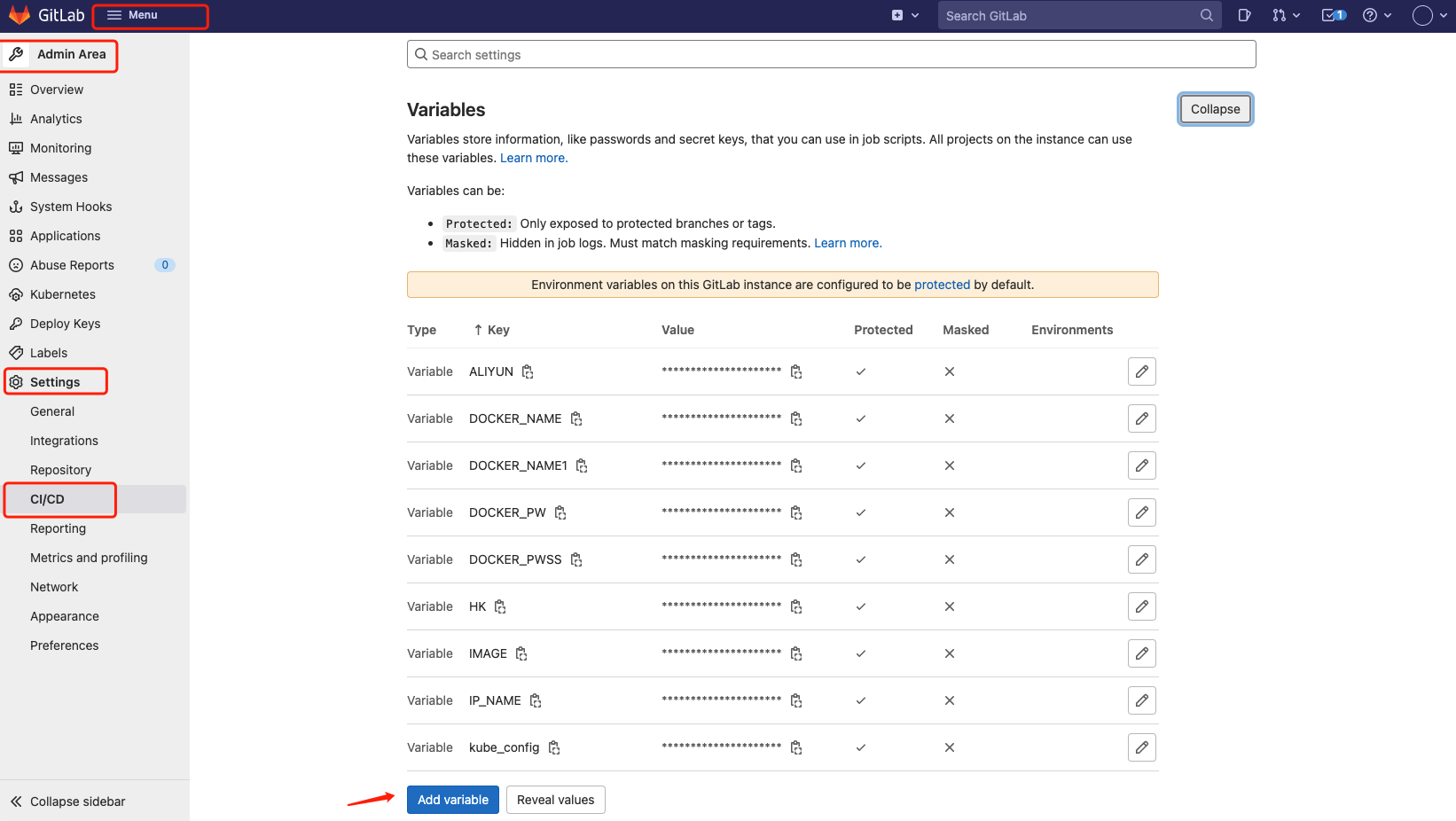Edit the DOCKER_NAME1 variable
This screenshot has width=1456, height=821.
[x=1142, y=465]
